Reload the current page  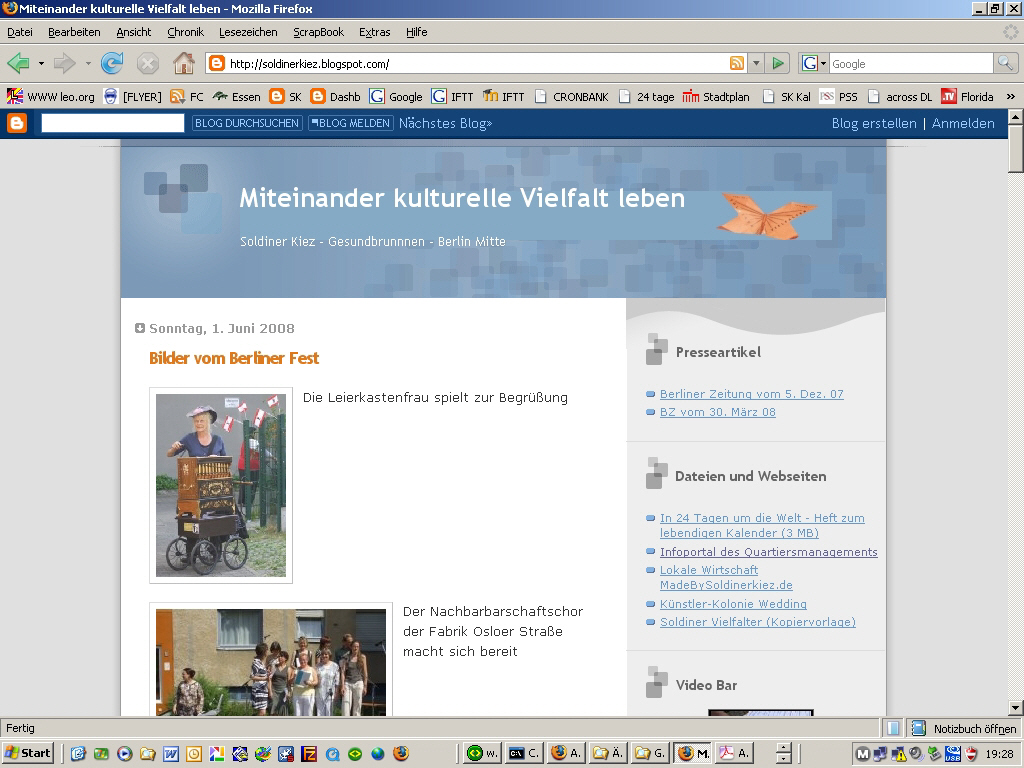112,64
